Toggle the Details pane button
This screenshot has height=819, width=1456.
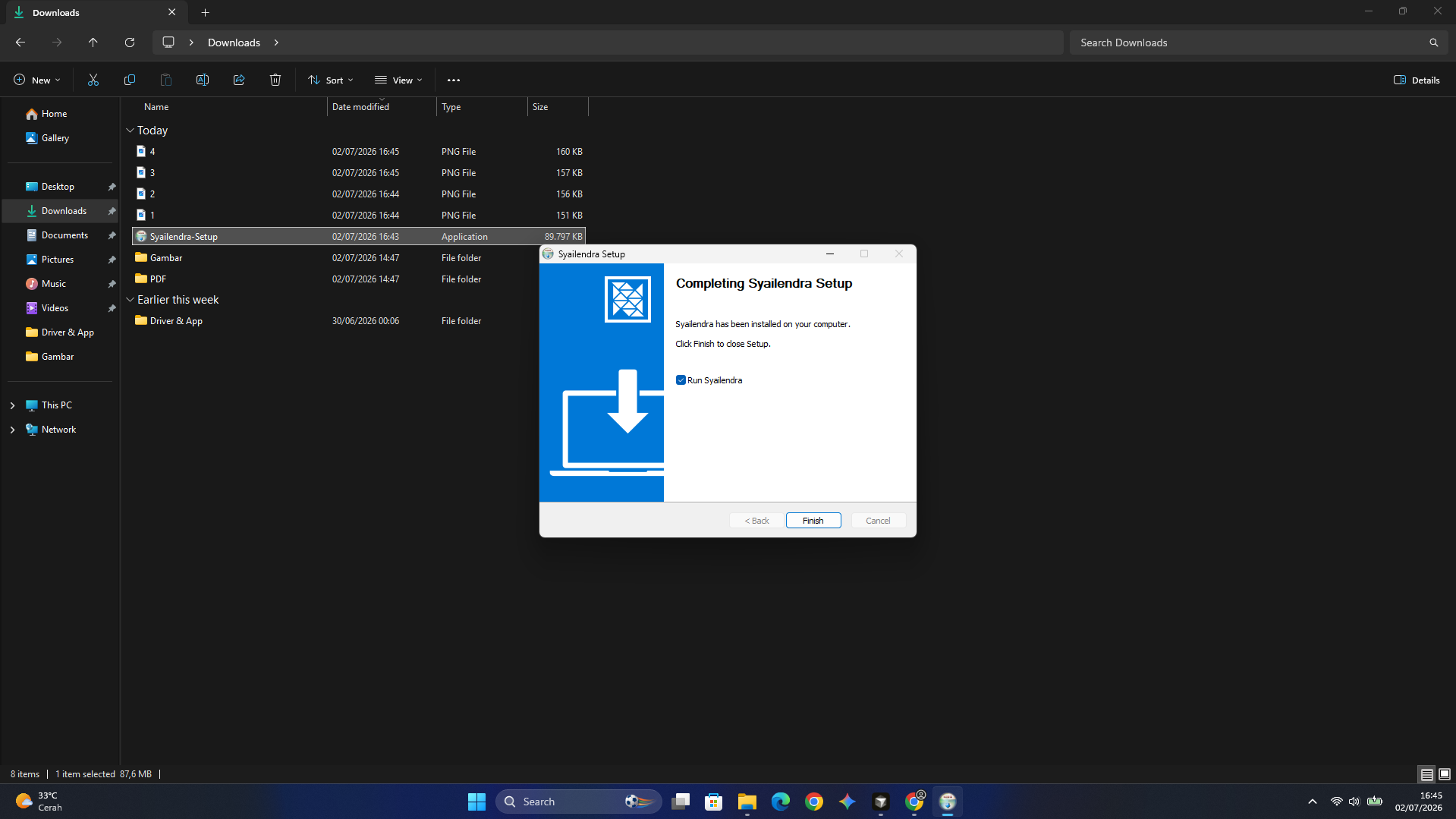[1417, 80]
